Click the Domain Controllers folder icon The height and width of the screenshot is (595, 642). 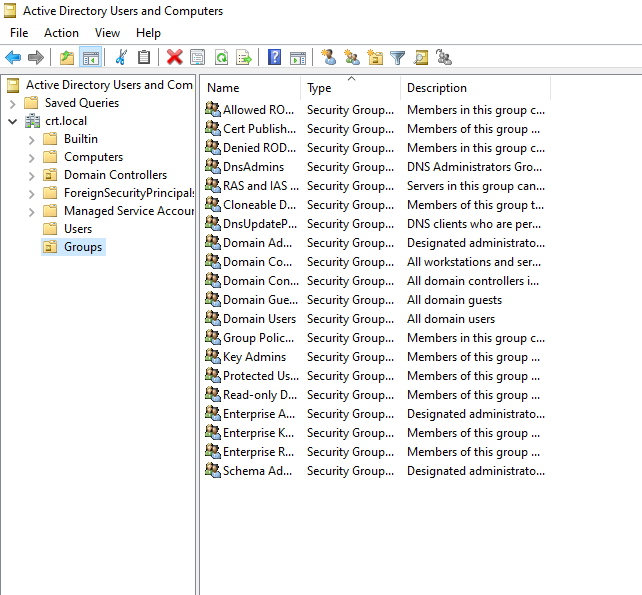[50, 175]
